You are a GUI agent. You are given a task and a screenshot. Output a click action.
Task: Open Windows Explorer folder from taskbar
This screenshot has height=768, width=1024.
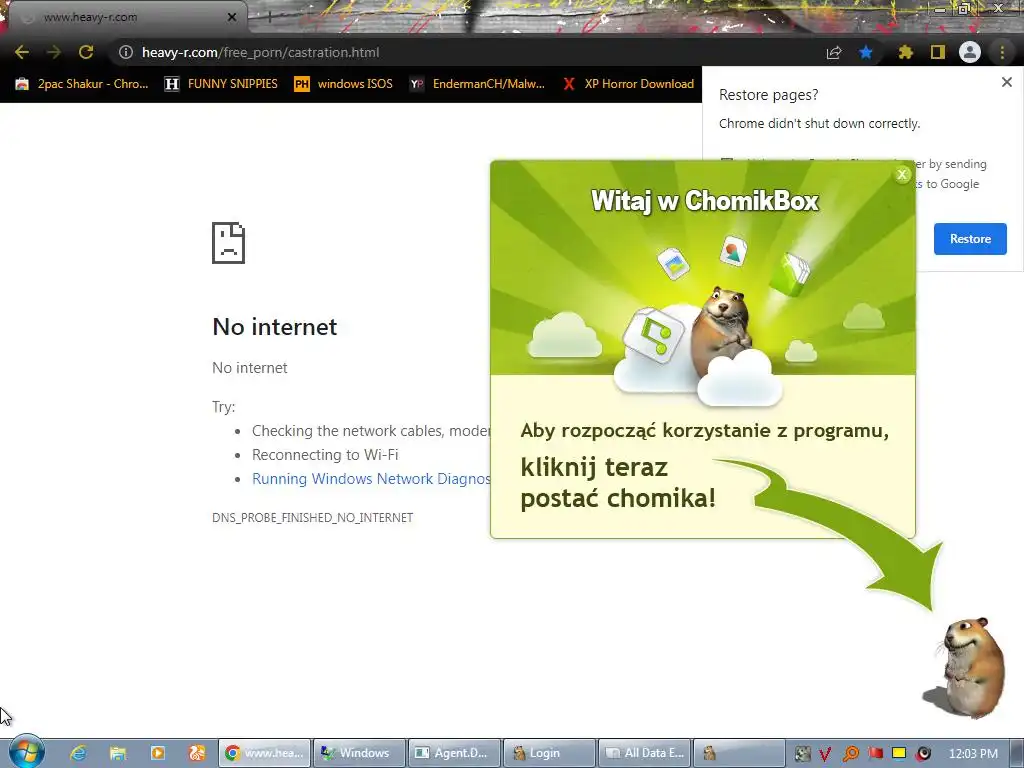pos(118,753)
